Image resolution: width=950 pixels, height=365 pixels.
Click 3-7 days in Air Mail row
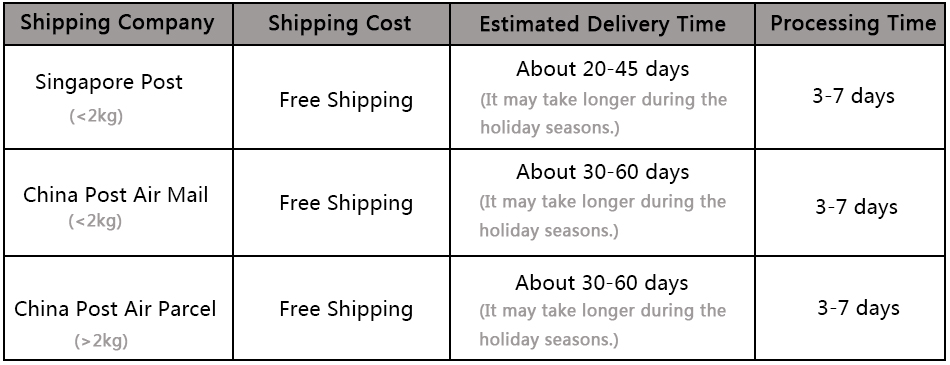point(855,207)
